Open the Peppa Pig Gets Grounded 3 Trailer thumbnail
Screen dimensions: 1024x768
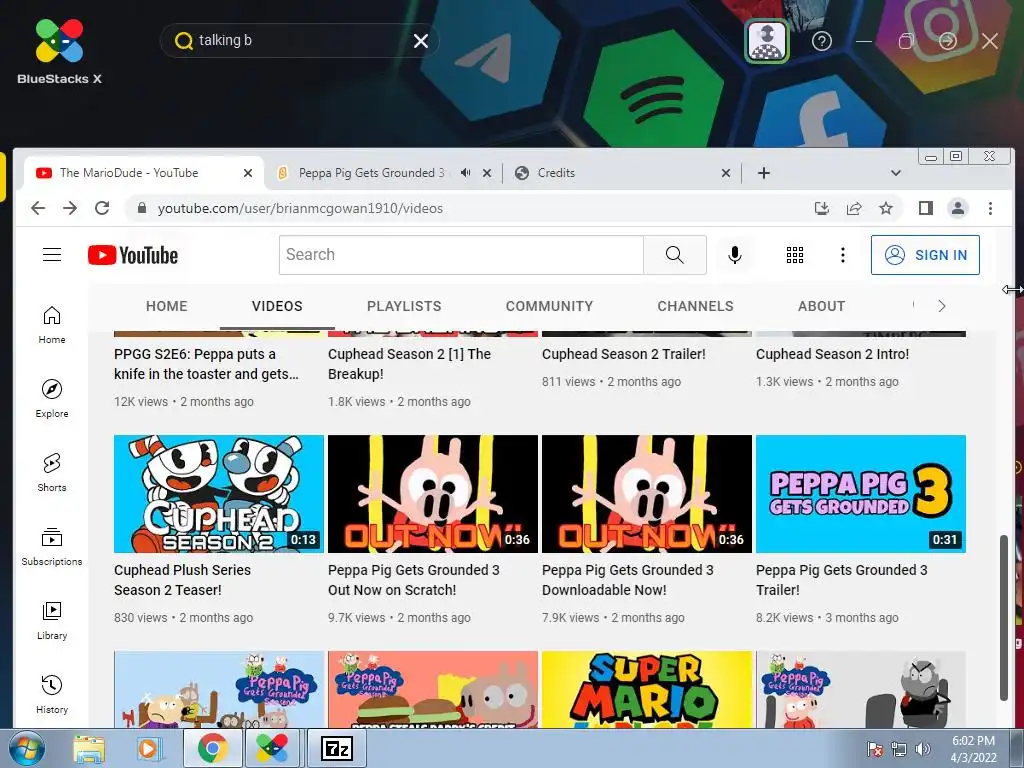coord(861,494)
